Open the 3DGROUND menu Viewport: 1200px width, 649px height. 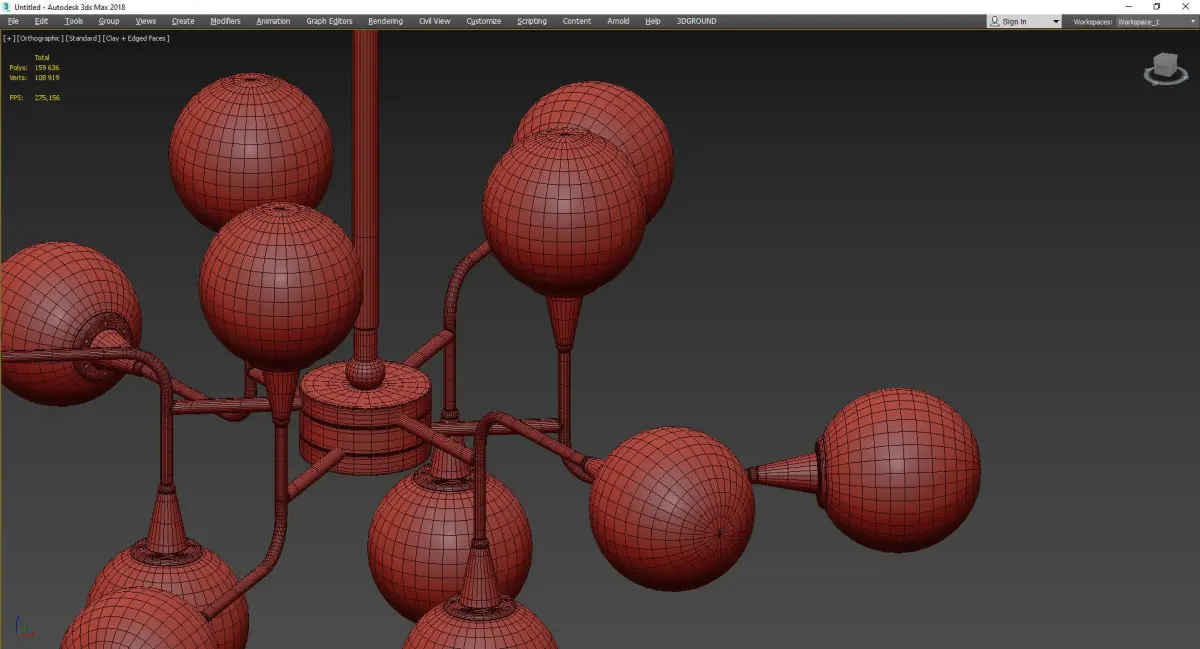click(696, 21)
